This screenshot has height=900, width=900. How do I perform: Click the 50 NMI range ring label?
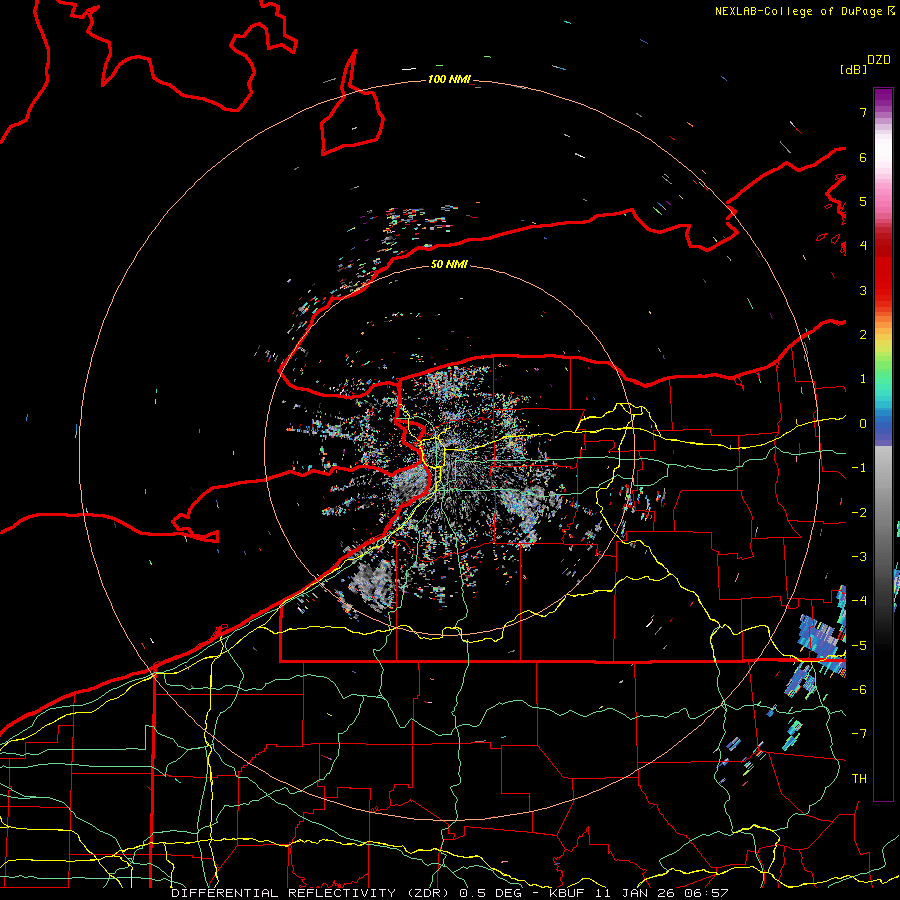[x=449, y=264]
